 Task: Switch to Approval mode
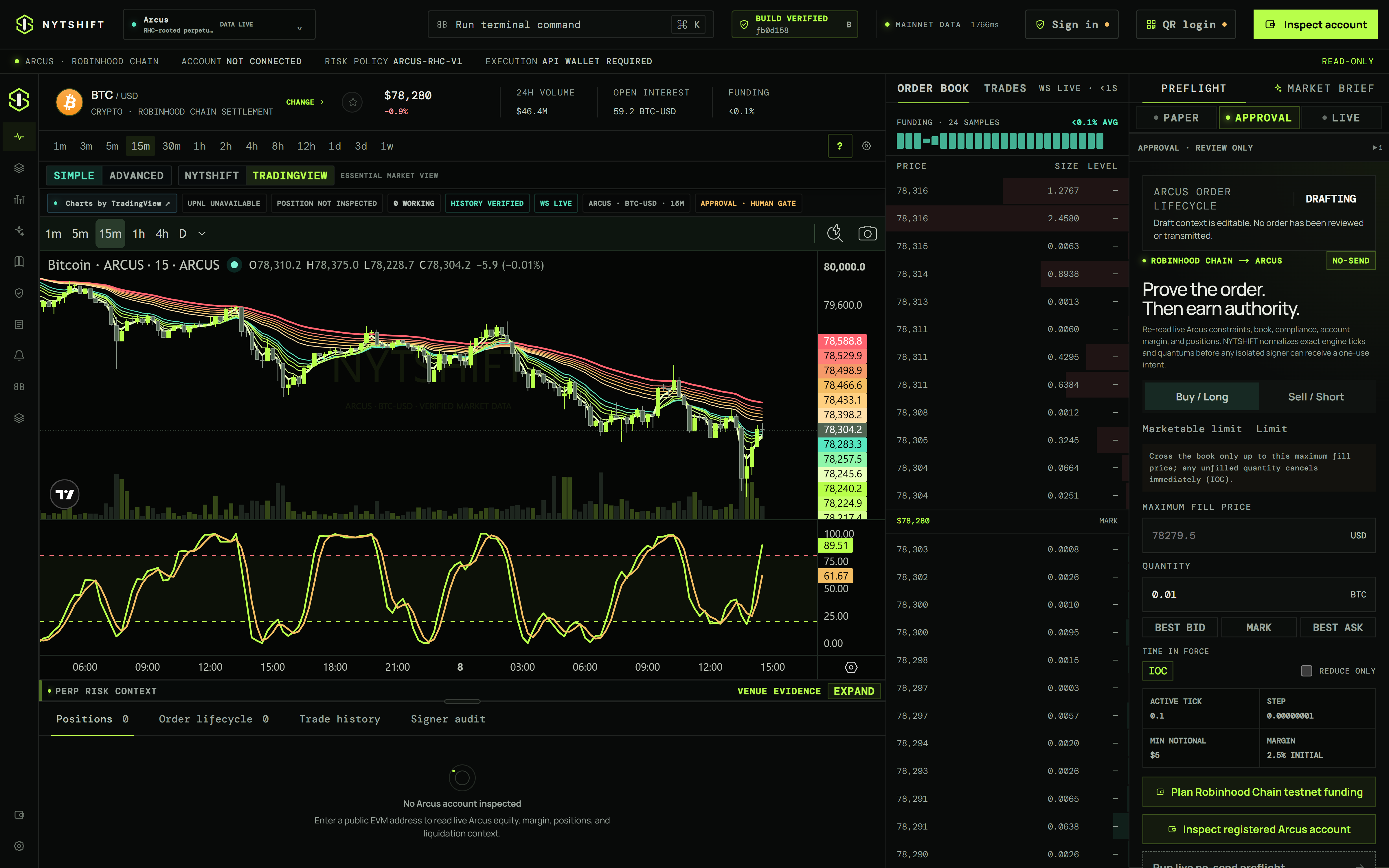click(1259, 118)
